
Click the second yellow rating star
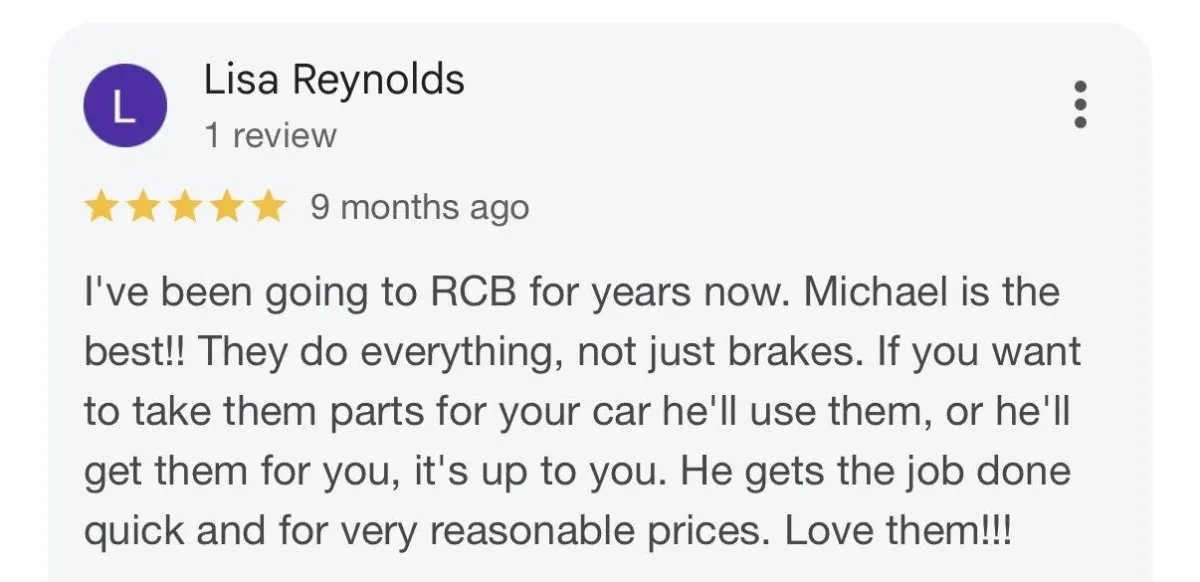(142, 208)
